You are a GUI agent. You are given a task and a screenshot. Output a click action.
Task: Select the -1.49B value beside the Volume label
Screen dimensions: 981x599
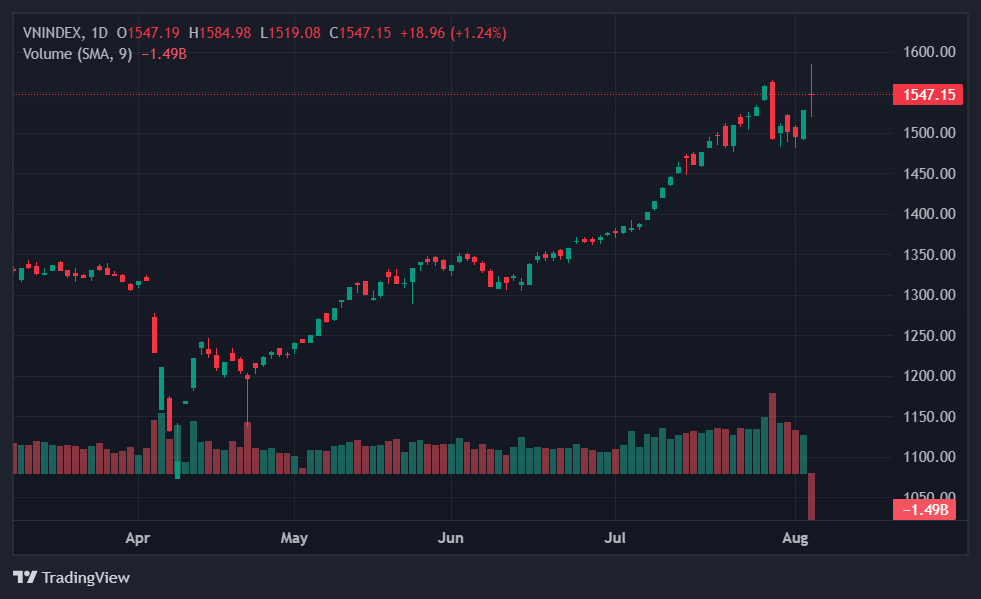(164, 54)
